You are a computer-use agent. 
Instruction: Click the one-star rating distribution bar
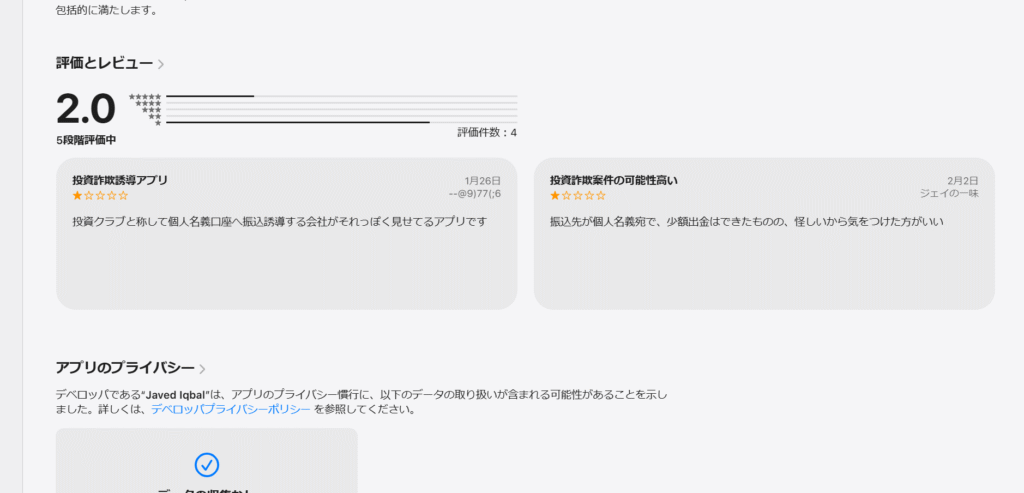click(342, 122)
